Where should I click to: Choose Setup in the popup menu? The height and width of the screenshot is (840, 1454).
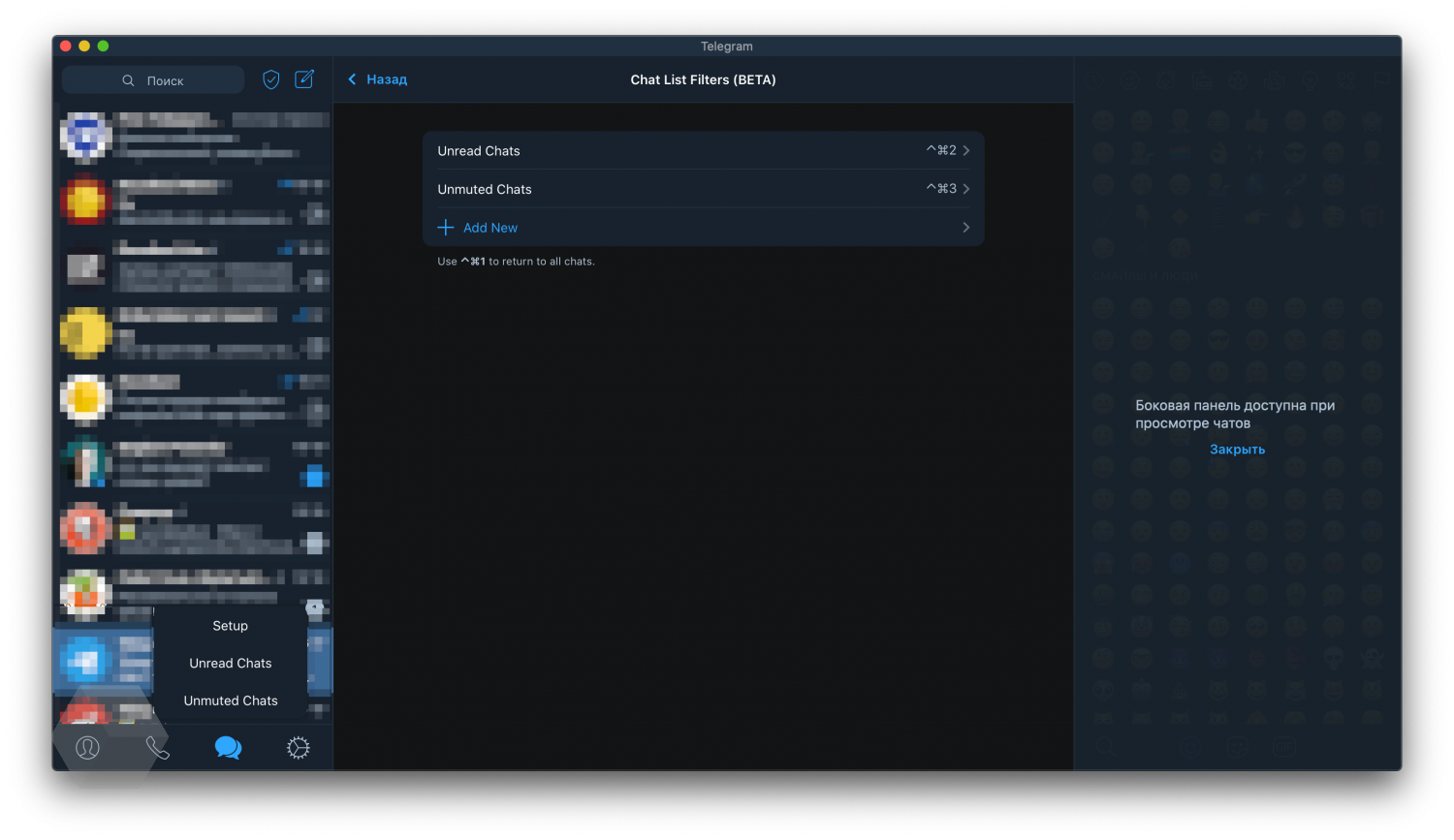coord(231,626)
